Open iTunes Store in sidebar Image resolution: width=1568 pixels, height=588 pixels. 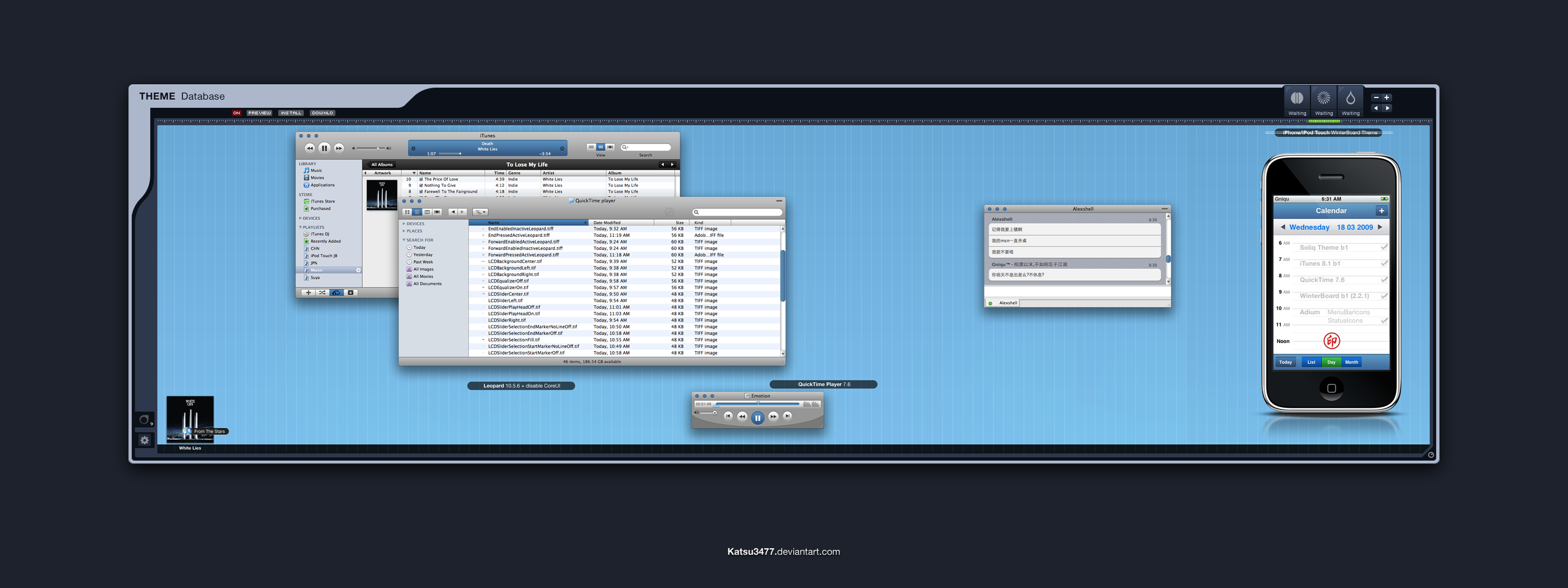pyautogui.click(x=319, y=201)
